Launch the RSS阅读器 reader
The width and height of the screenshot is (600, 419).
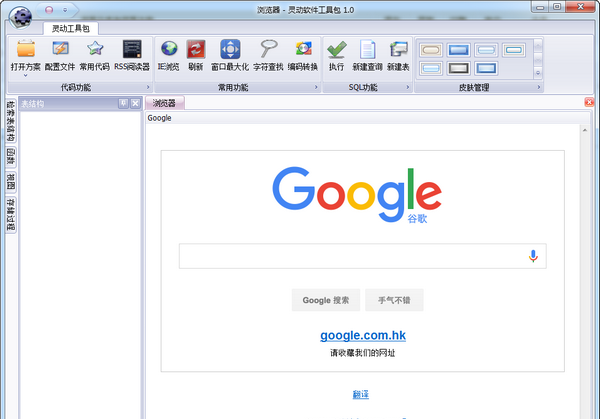point(132,55)
